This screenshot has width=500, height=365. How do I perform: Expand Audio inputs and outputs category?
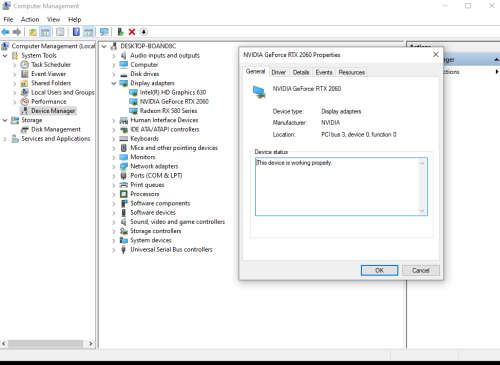pyautogui.click(x=114, y=56)
